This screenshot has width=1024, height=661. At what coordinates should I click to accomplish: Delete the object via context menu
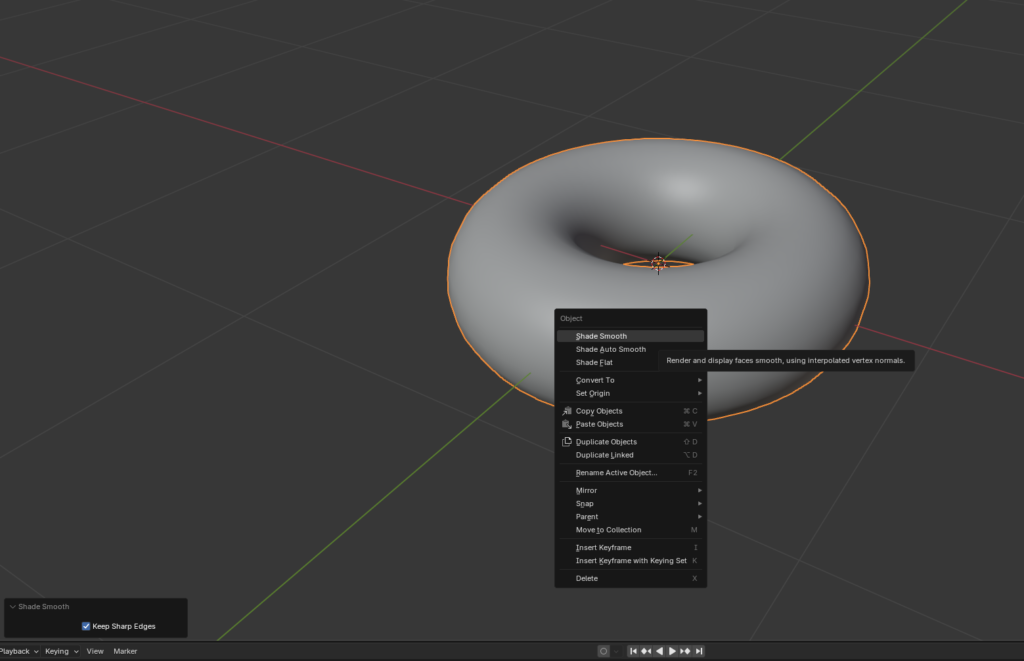587,579
